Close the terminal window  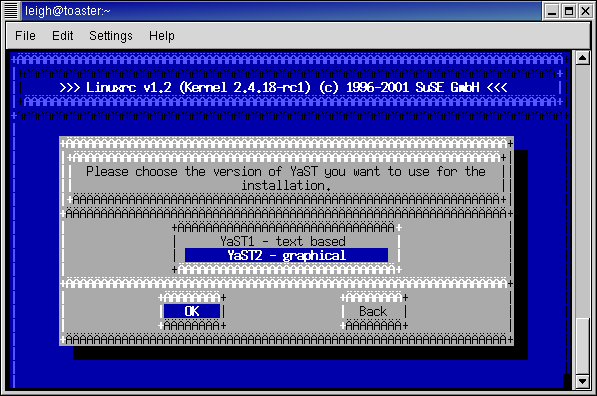[586, 11]
